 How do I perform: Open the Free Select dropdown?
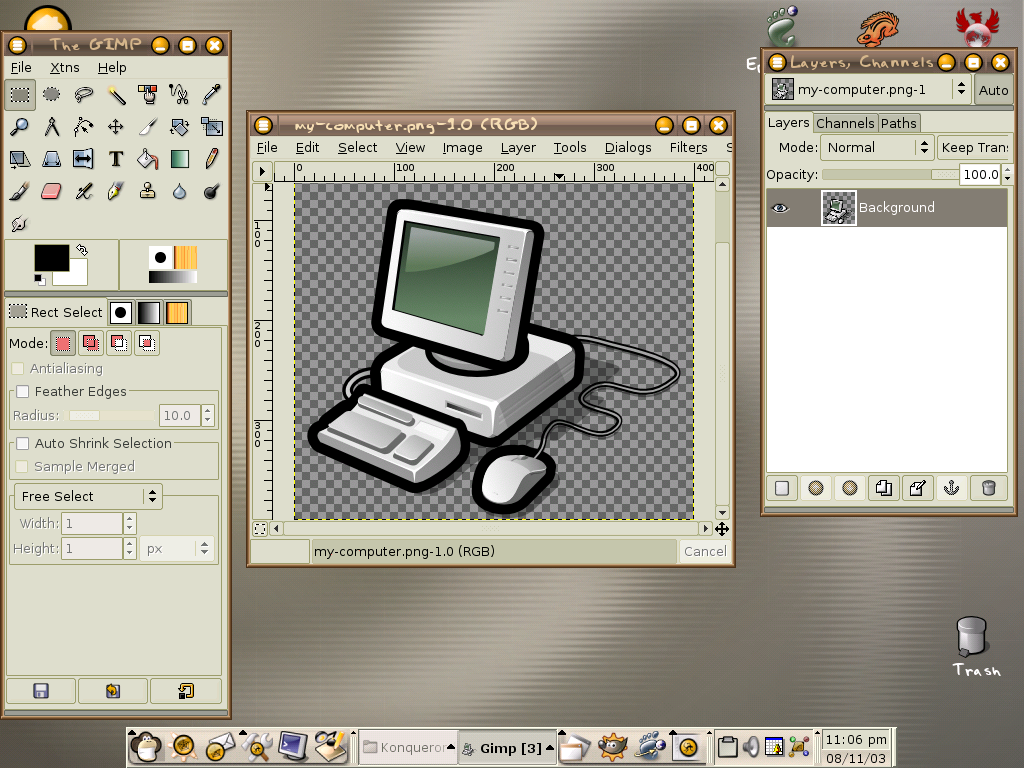(88, 496)
